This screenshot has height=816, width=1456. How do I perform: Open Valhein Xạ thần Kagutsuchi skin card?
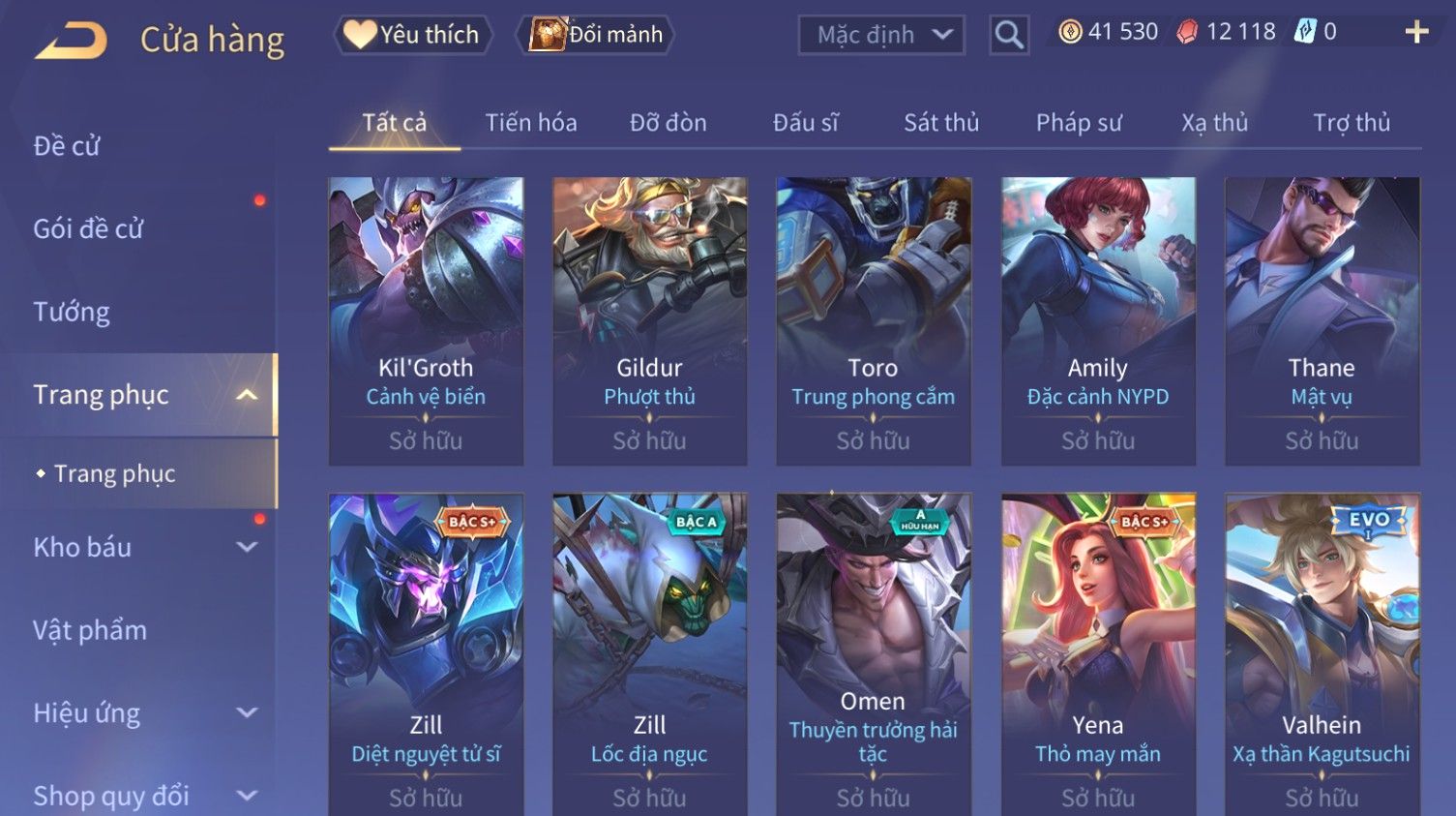pyautogui.click(x=1322, y=654)
